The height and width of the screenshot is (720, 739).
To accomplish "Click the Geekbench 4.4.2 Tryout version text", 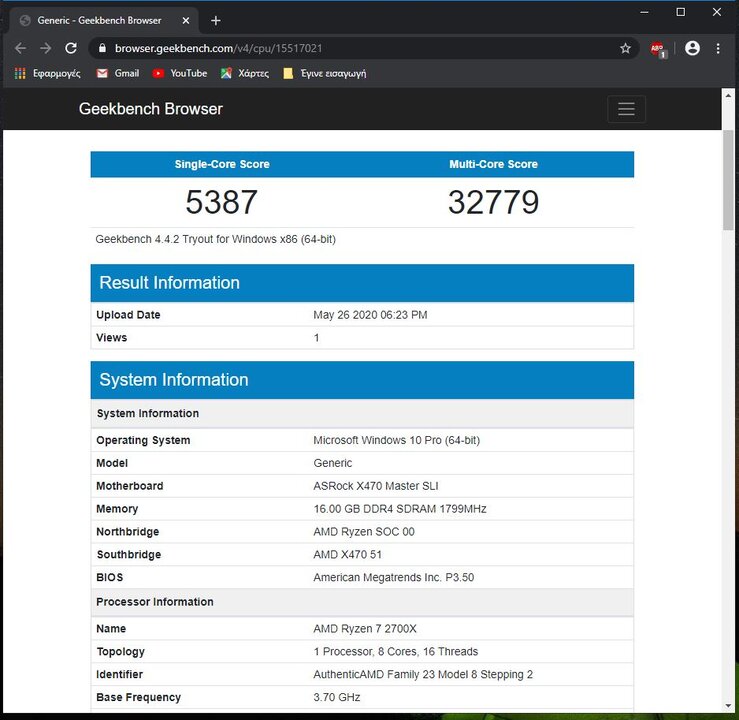I will tap(215, 239).
